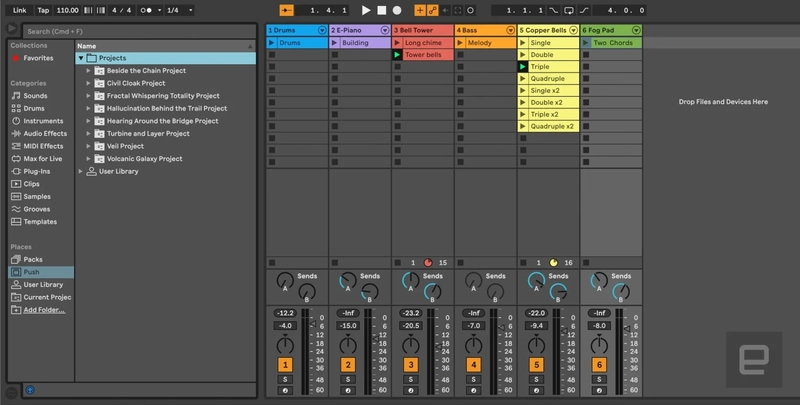Image resolution: width=800 pixels, height=405 pixels.
Task: Click Add Folder link
Action: pos(44,310)
